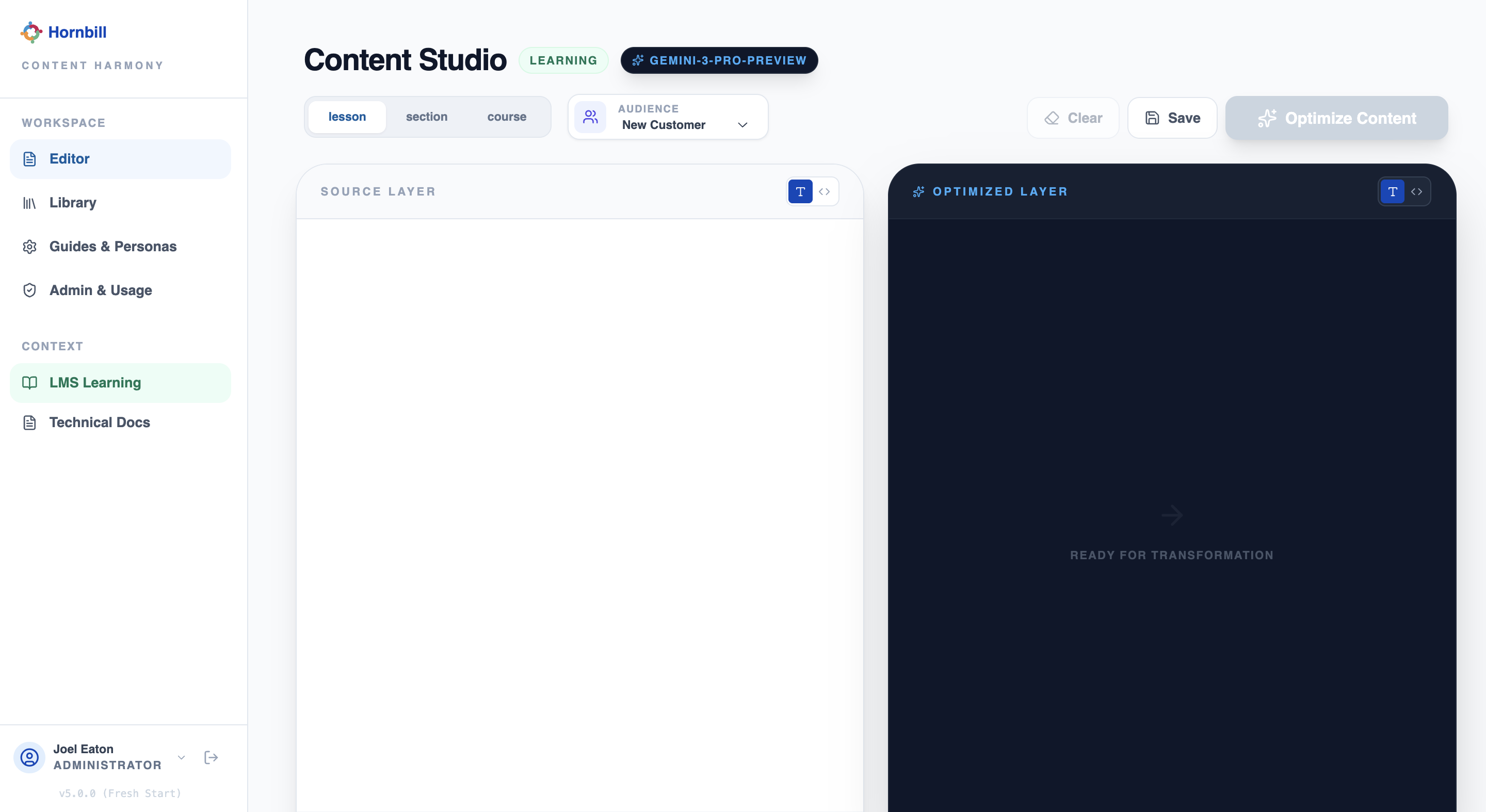Toggle Optimized Layer to code view
1486x812 pixels.
[x=1418, y=191]
